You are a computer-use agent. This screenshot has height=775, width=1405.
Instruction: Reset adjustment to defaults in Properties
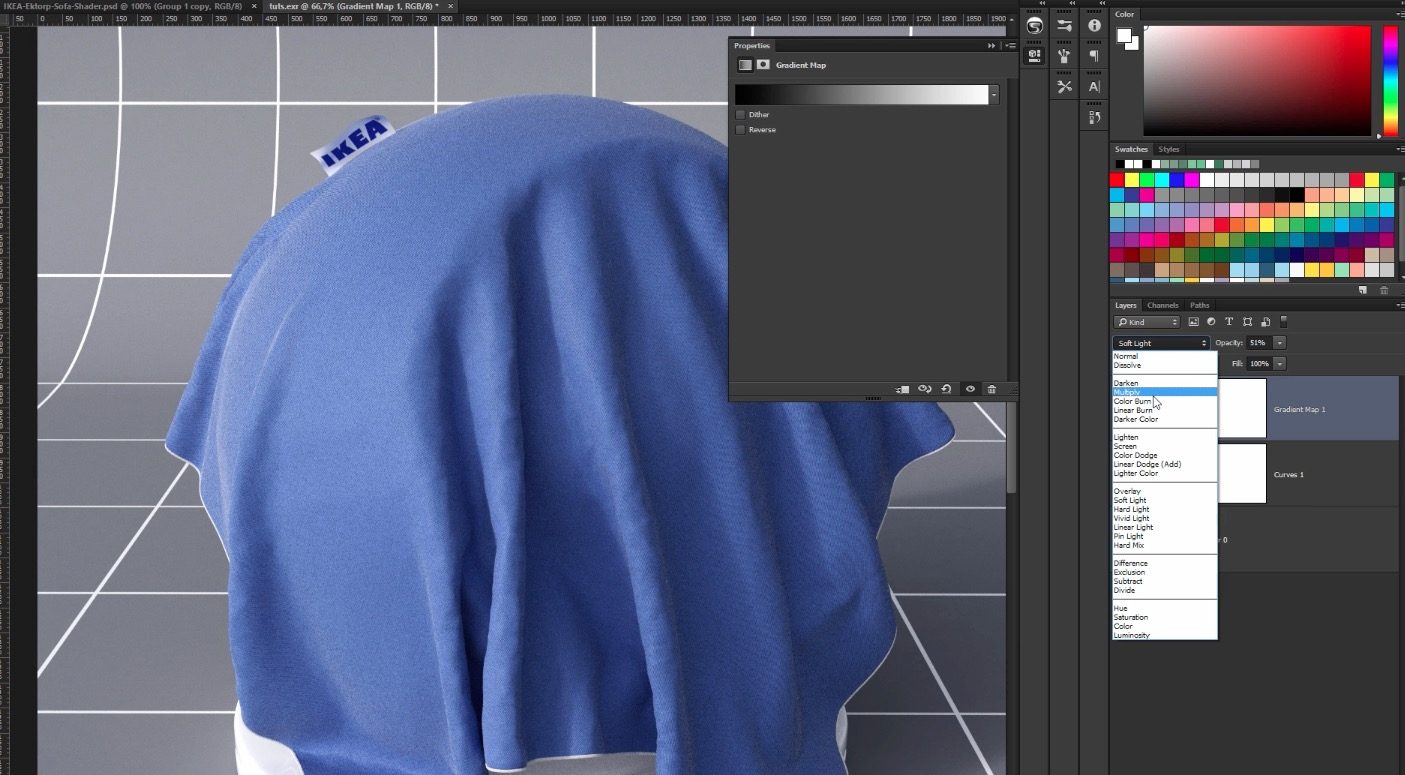coord(946,389)
